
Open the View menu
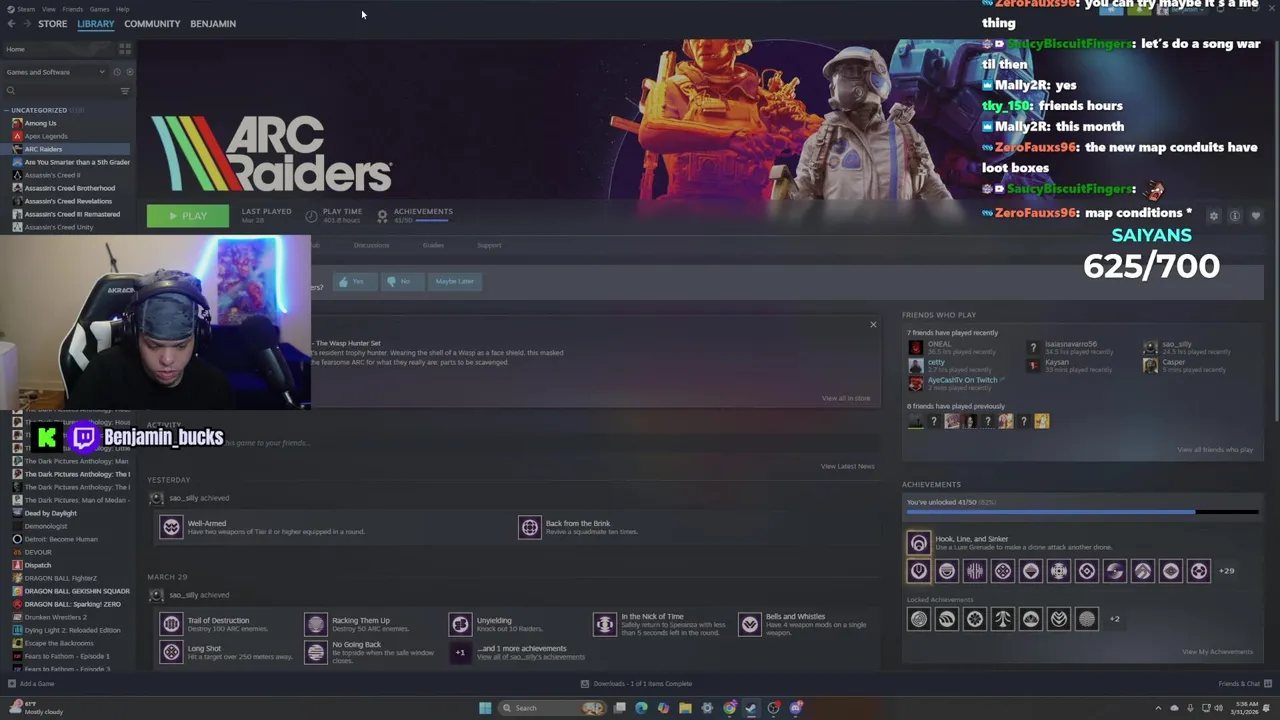[x=48, y=9]
